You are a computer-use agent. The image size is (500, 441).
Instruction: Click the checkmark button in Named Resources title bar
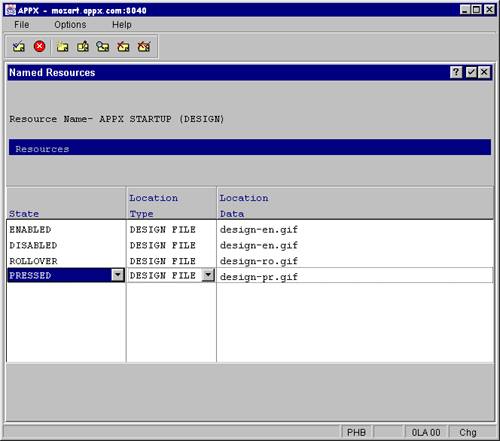pyautogui.click(x=471, y=72)
